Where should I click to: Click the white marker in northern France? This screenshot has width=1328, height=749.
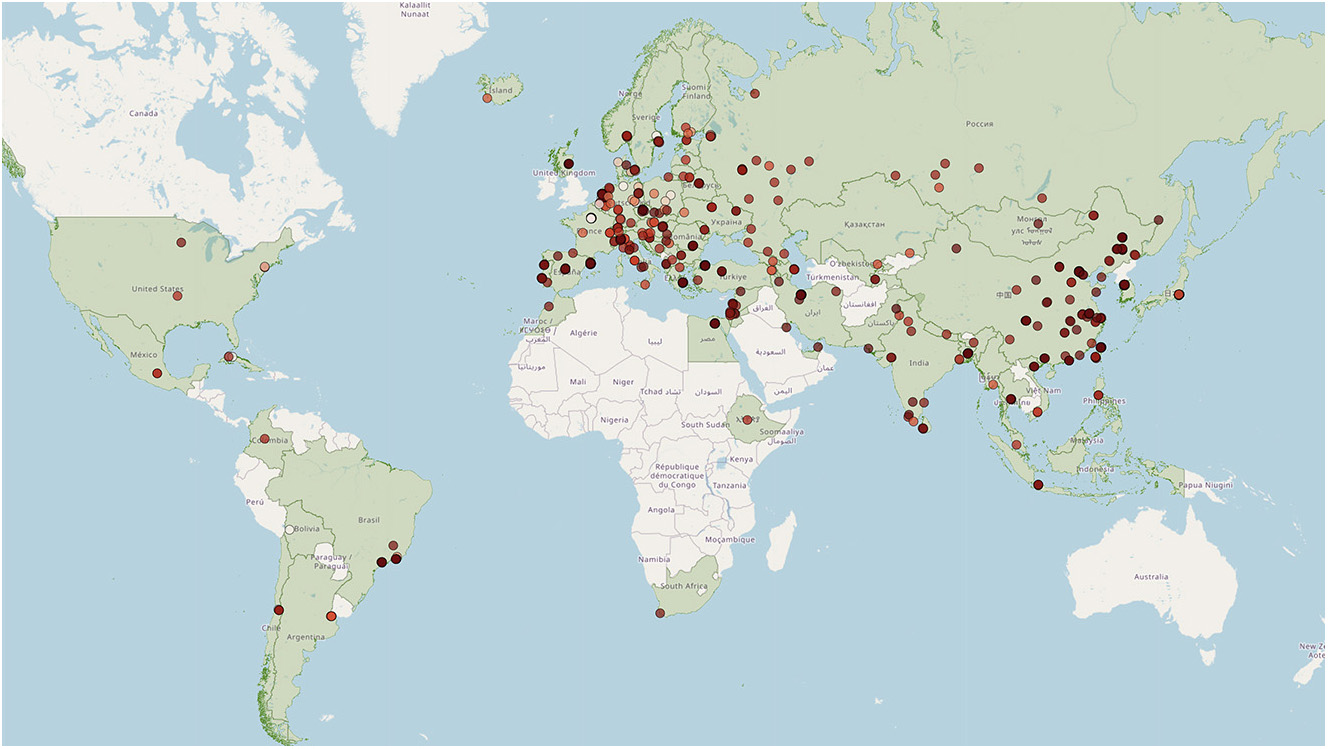click(591, 218)
